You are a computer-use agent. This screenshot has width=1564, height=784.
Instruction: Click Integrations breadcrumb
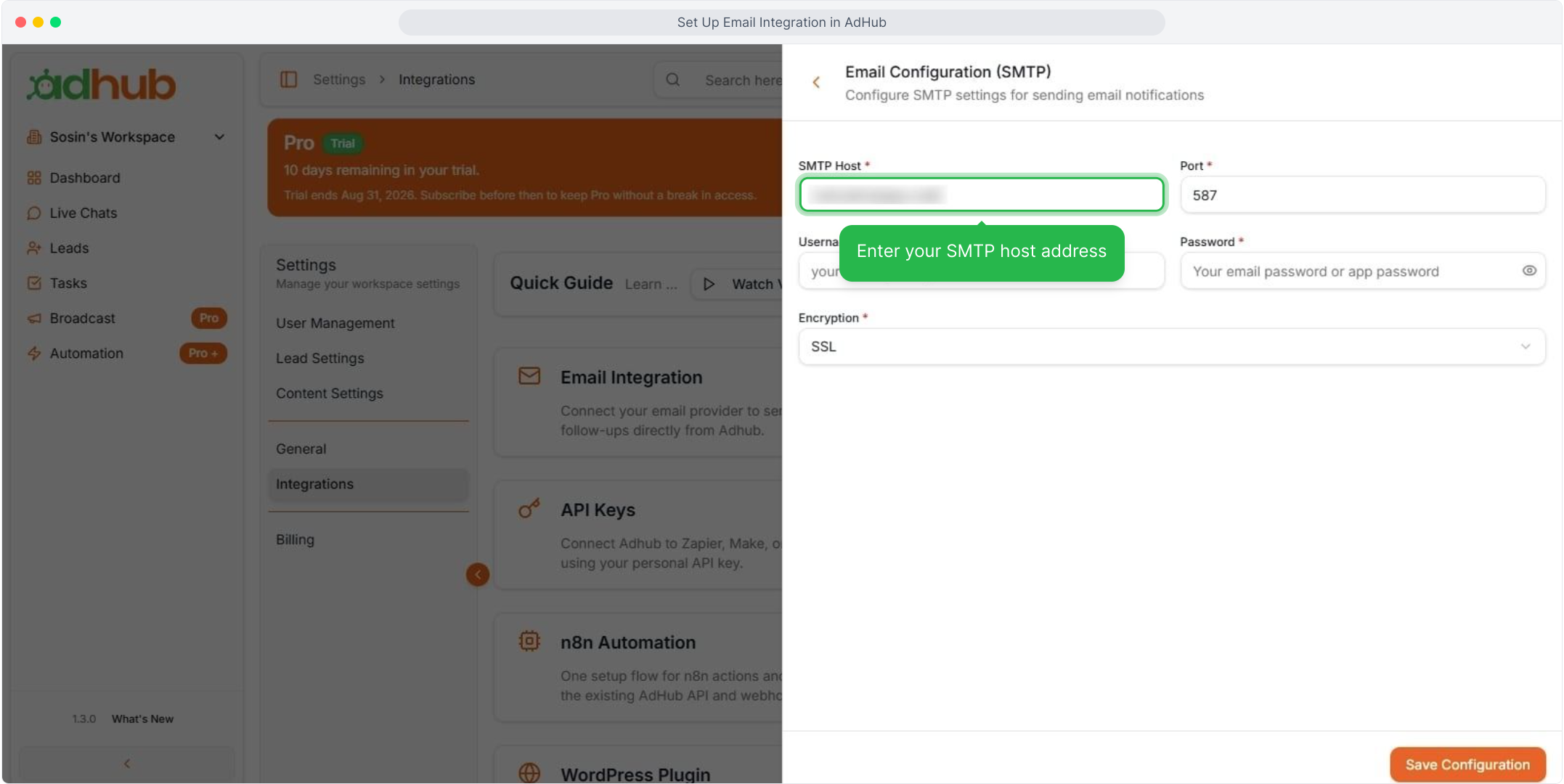436,79
